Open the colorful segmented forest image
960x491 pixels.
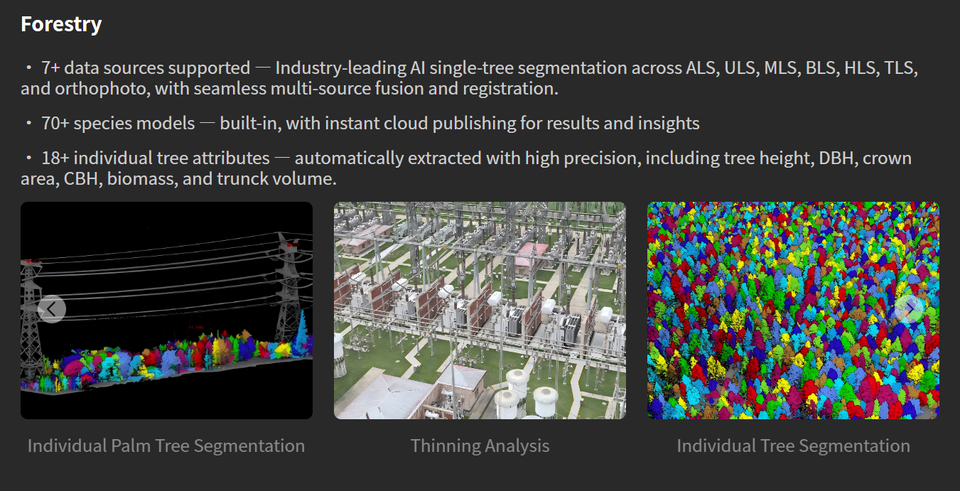click(x=793, y=310)
